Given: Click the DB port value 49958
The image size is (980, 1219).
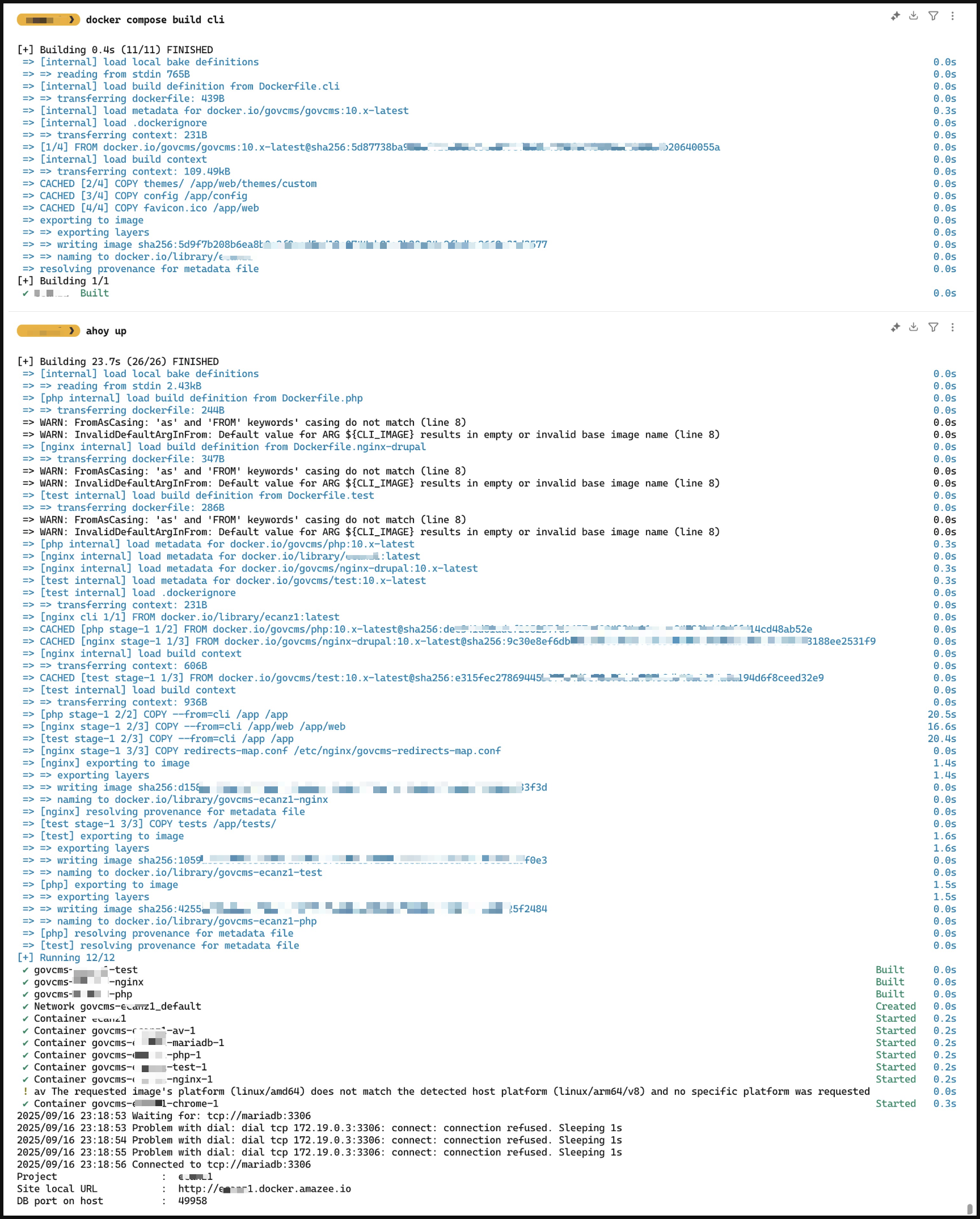Looking at the screenshot, I should point(193,1201).
